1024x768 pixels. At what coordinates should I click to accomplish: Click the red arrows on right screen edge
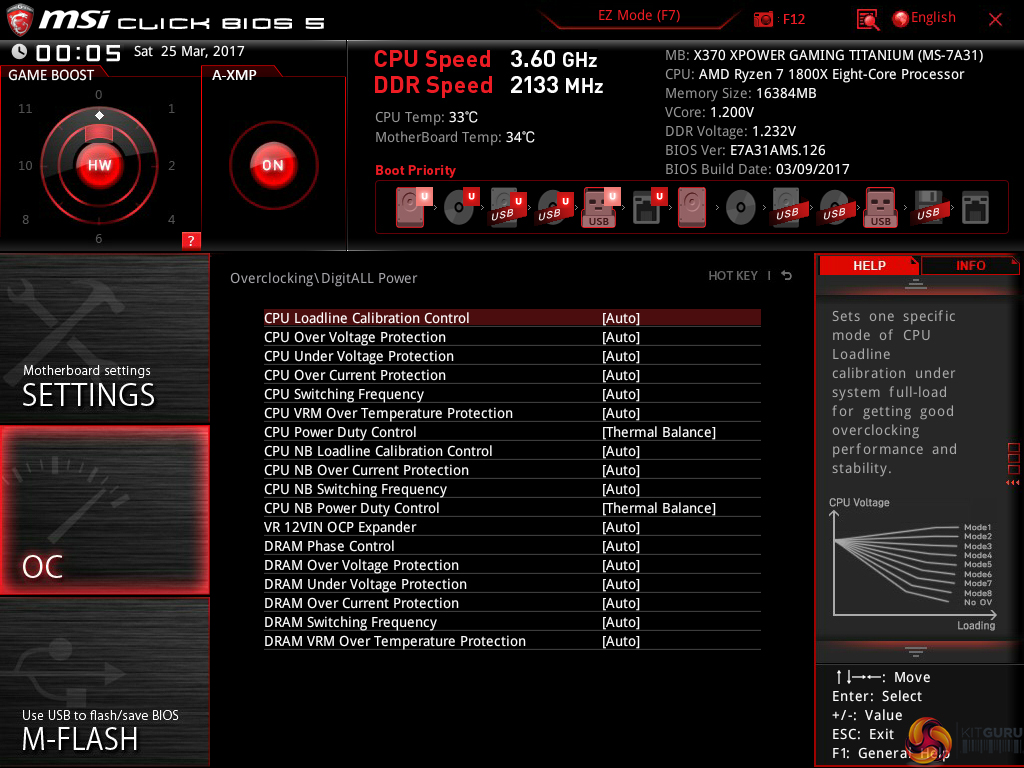point(1012,483)
